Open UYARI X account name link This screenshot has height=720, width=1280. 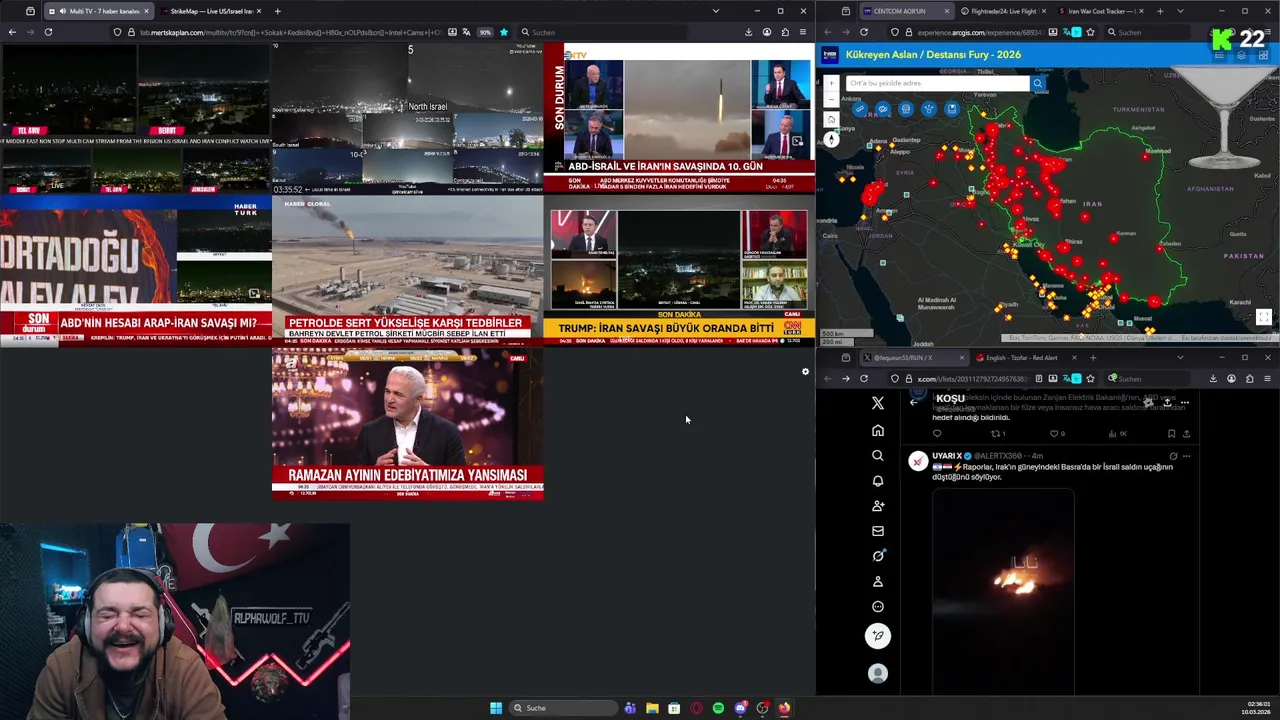[x=947, y=456]
